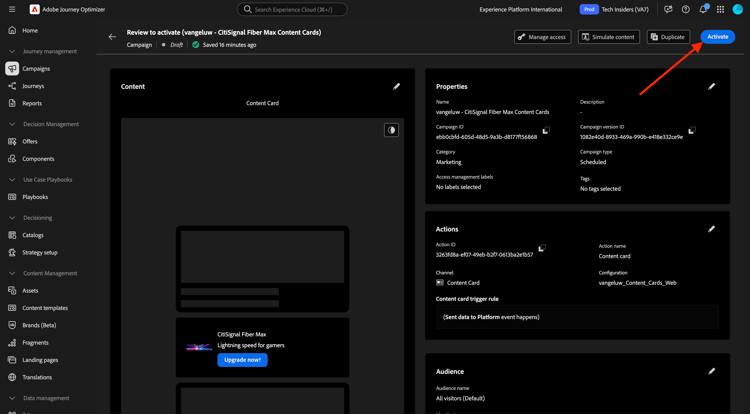
Task: Open the notifications bell
Action: tap(703, 9)
